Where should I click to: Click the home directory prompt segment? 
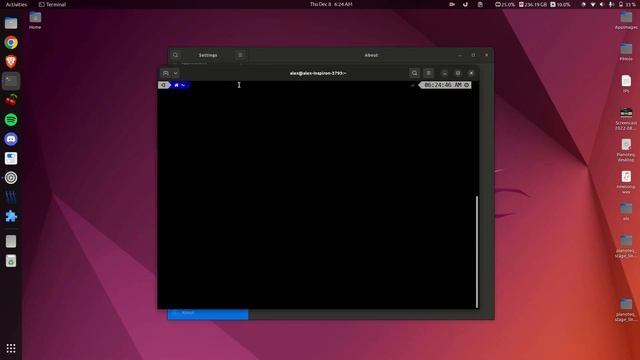point(180,85)
